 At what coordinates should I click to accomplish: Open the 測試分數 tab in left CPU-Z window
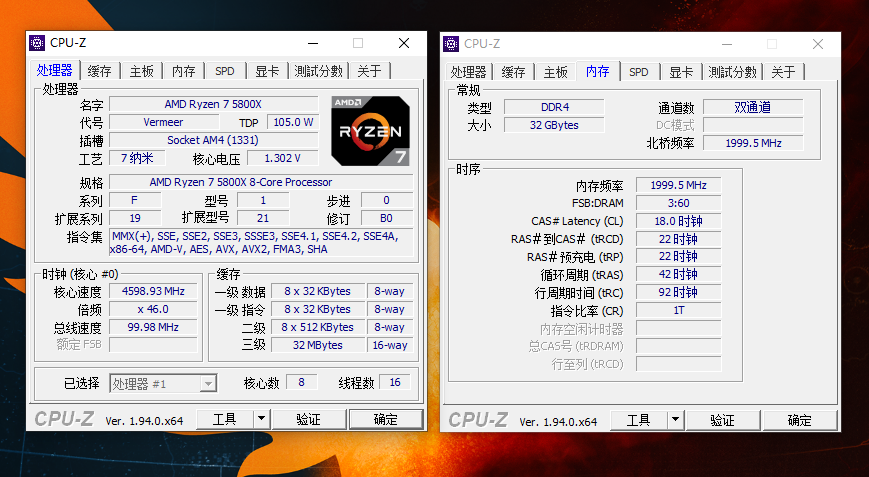(x=319, y=71)
